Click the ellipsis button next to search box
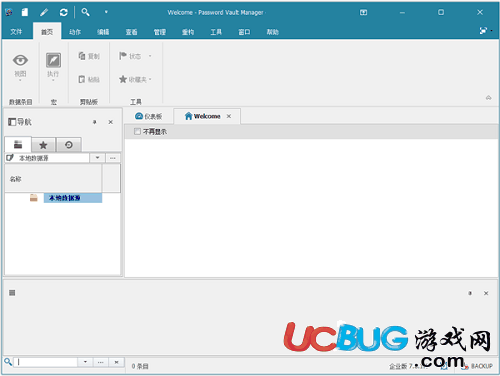 click(101, 362)
